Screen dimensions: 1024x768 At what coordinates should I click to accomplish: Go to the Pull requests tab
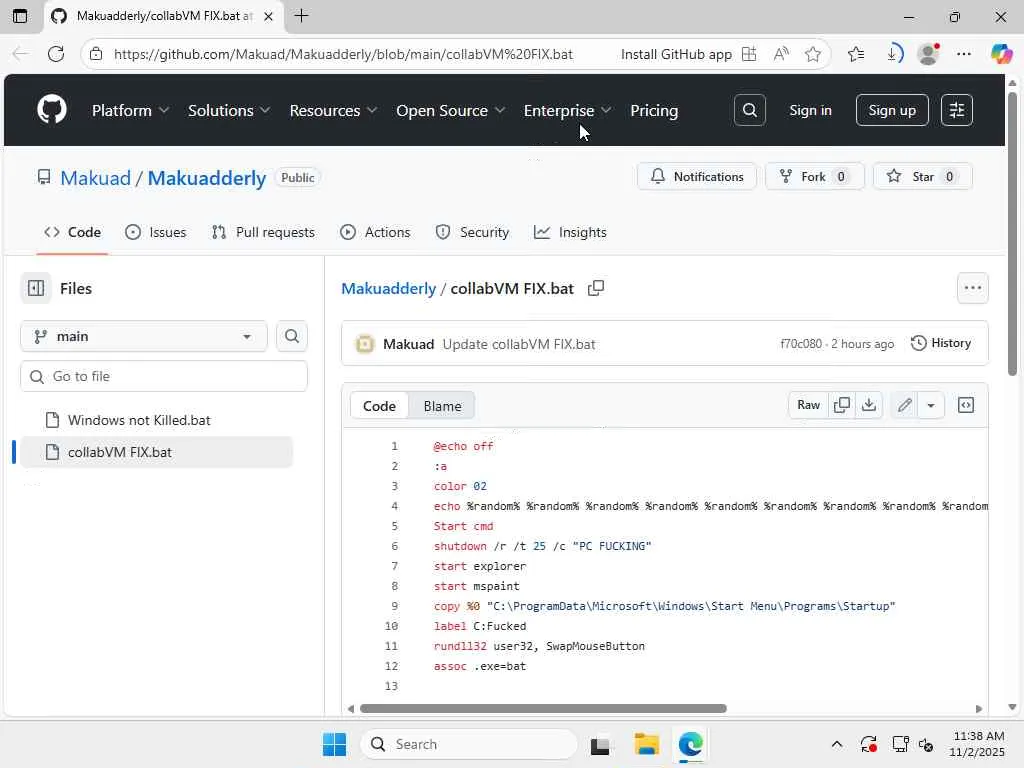click(x=263, y=232)
